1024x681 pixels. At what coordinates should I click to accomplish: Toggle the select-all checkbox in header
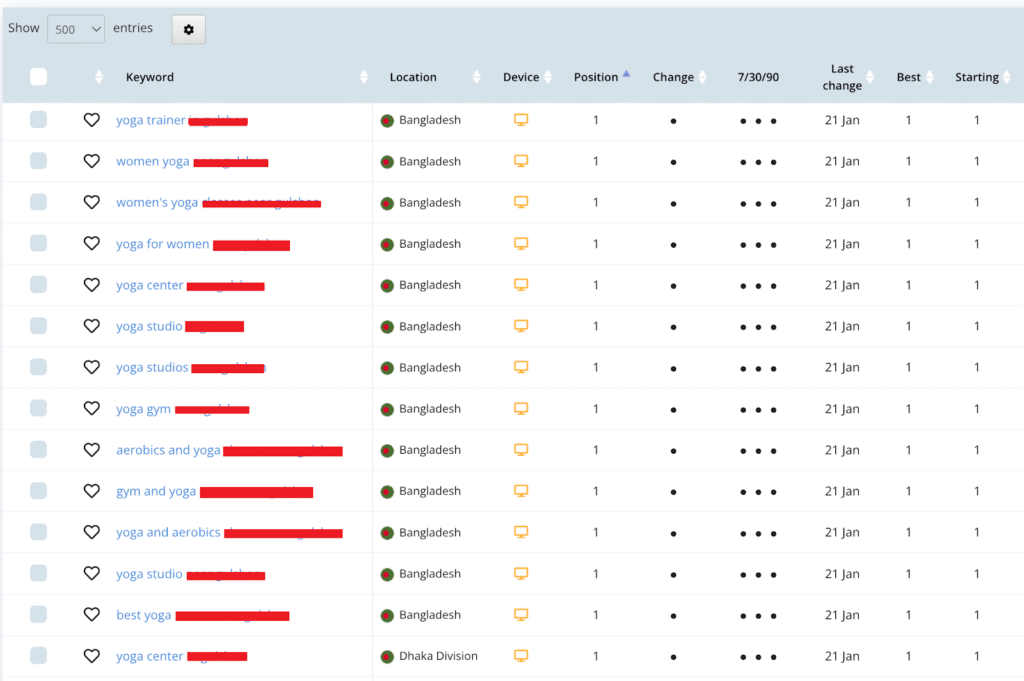coord(38,77)
